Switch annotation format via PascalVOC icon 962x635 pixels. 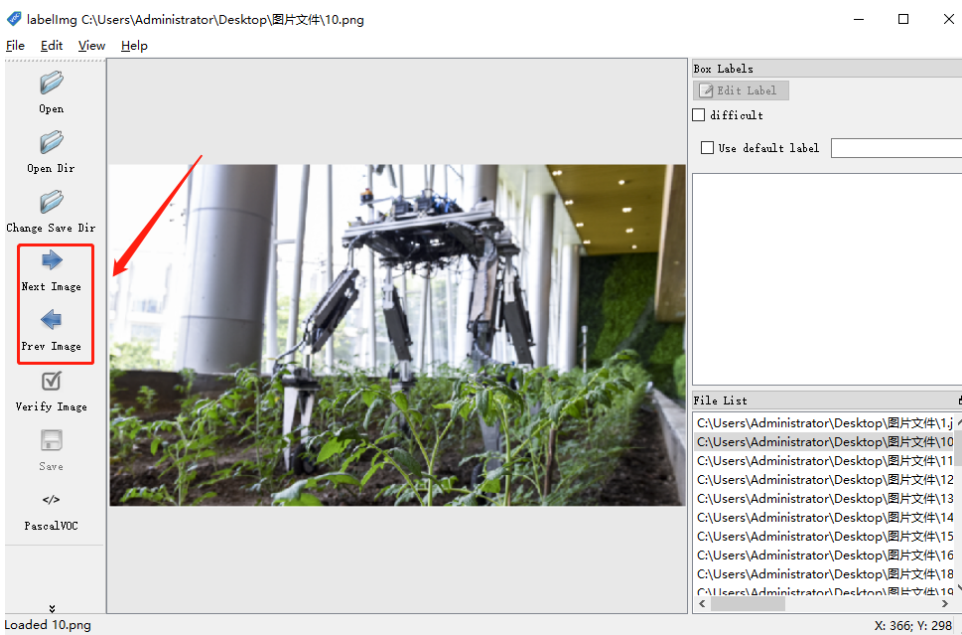52,499
